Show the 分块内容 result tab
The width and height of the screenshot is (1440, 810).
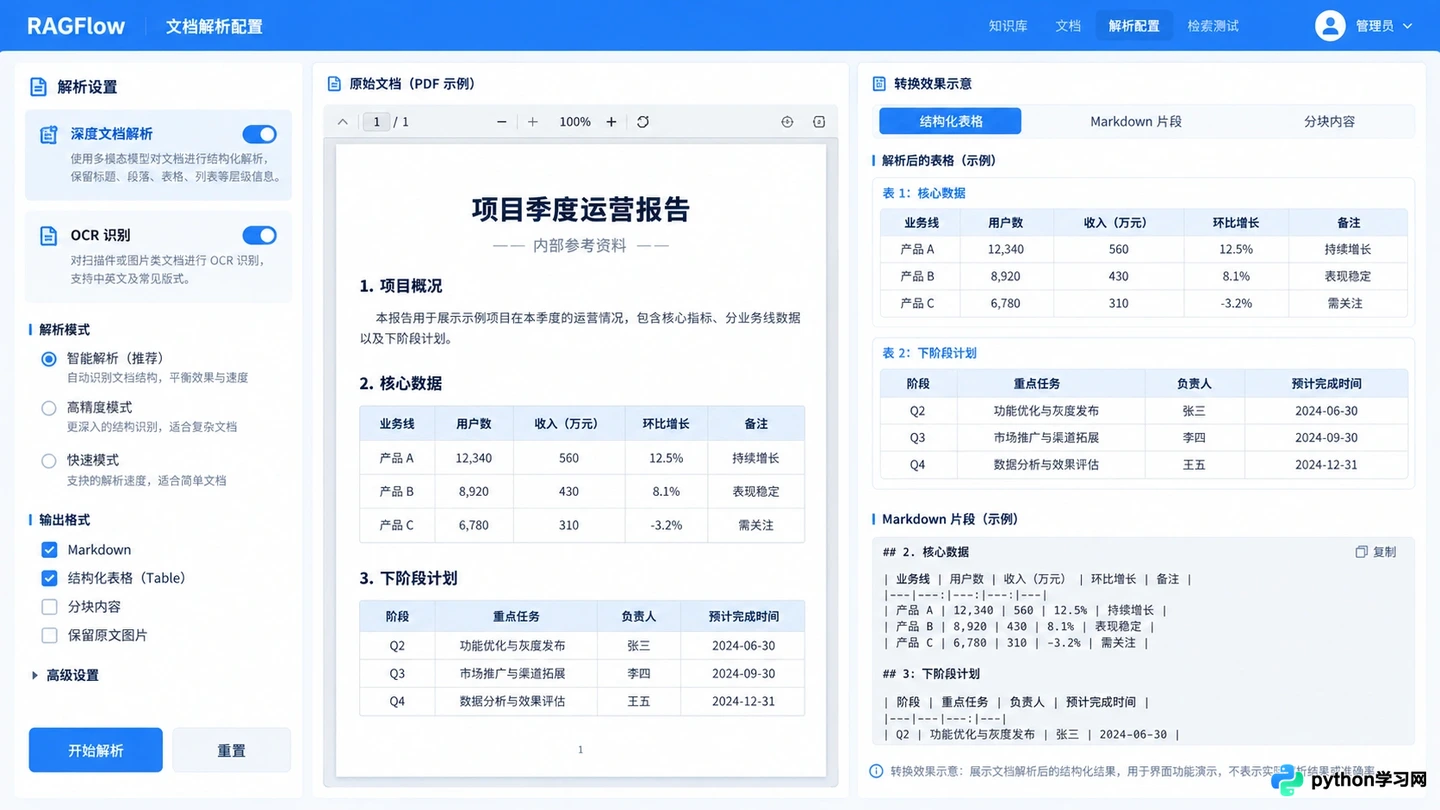tap(1329, 121)
